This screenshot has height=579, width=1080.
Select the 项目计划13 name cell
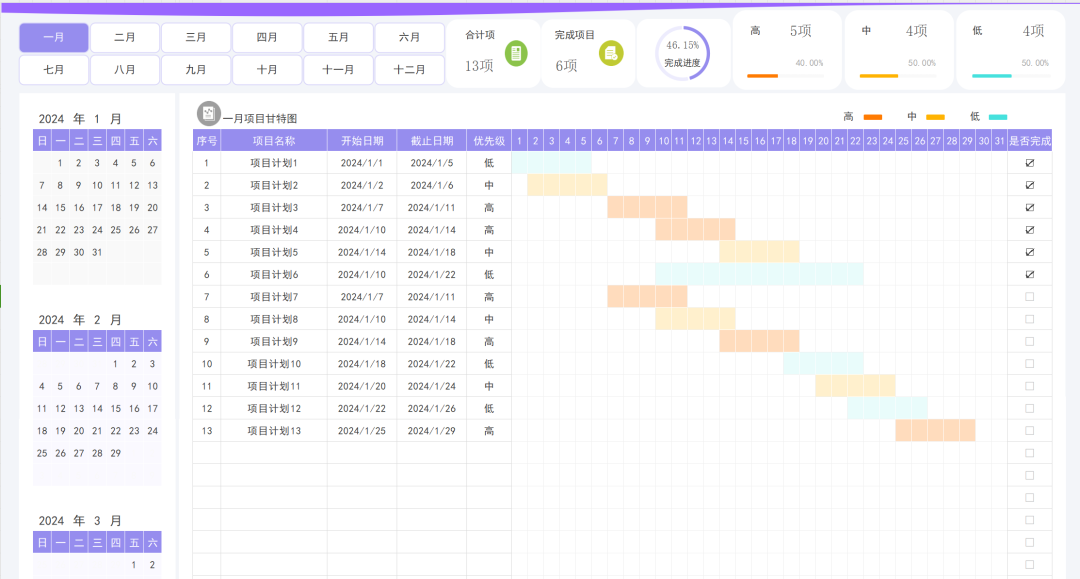tap(274, 430)
